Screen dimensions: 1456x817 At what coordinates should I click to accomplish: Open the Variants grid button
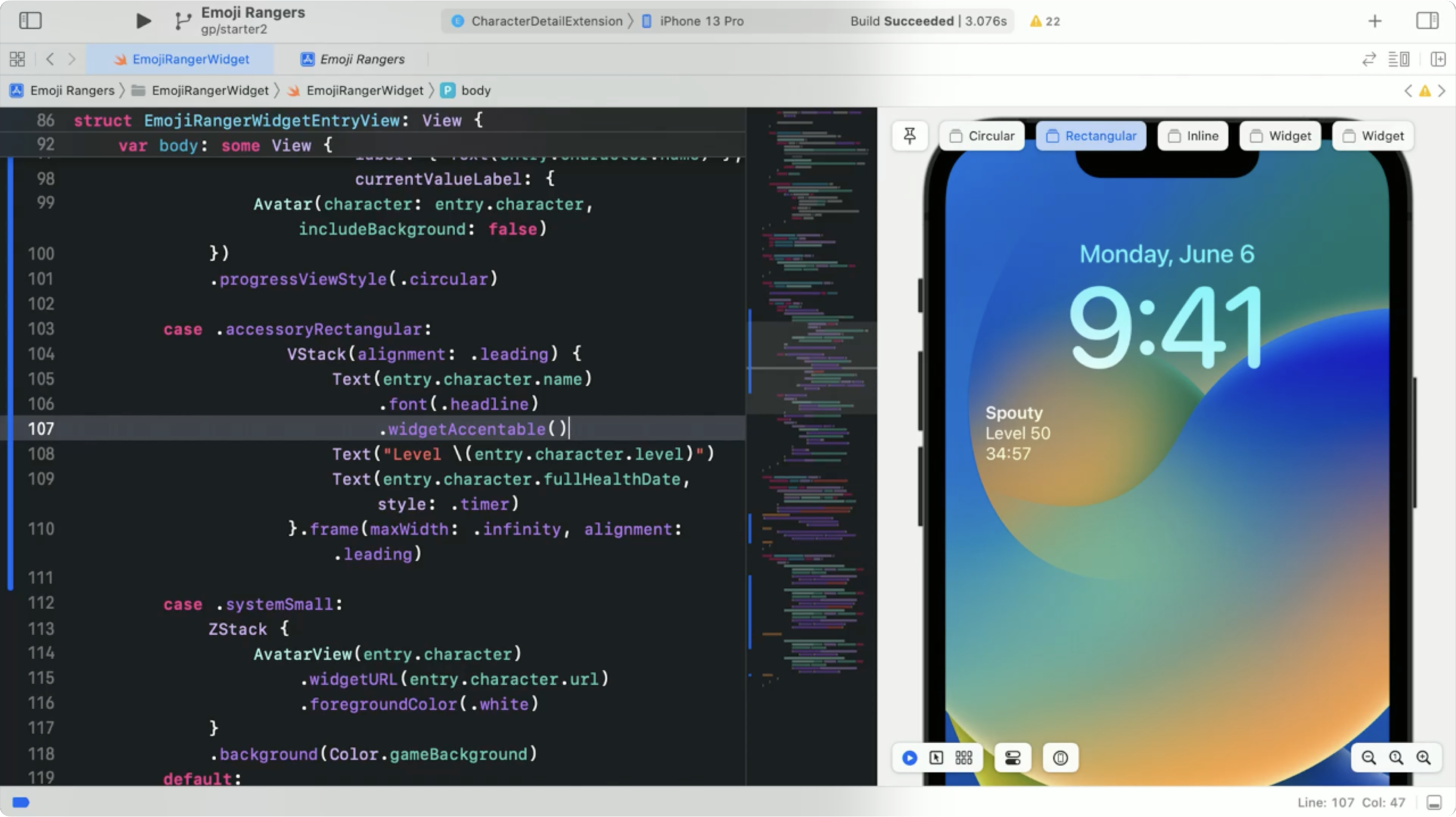pos(964,758)
